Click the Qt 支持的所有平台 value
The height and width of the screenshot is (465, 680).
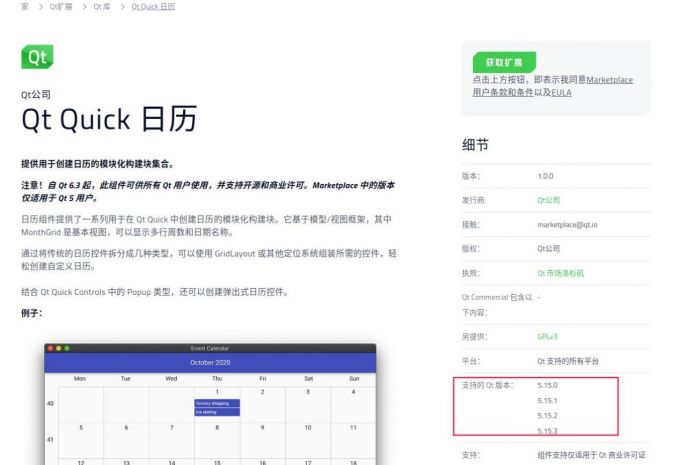click(568, 361)
